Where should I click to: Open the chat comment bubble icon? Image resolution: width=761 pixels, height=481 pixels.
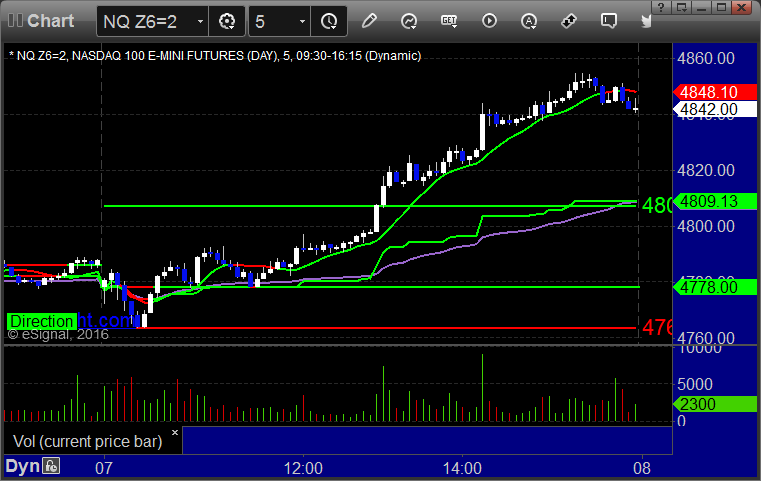609,21
